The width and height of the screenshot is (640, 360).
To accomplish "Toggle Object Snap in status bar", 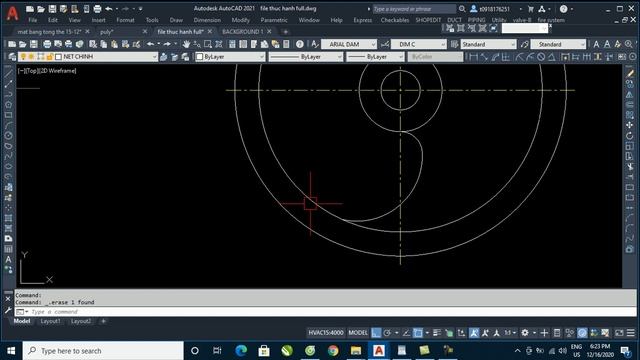I will click(418, 333).
